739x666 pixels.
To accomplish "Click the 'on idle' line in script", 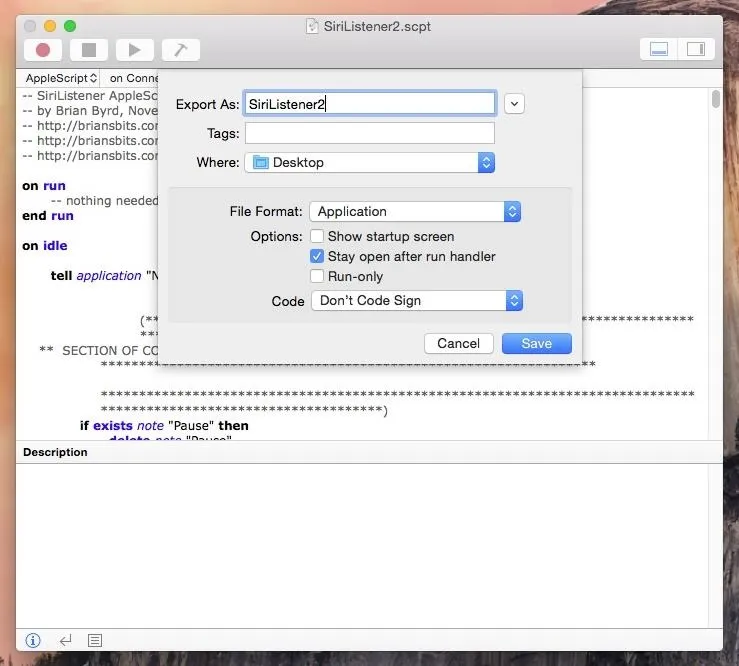I will point(45,246).
